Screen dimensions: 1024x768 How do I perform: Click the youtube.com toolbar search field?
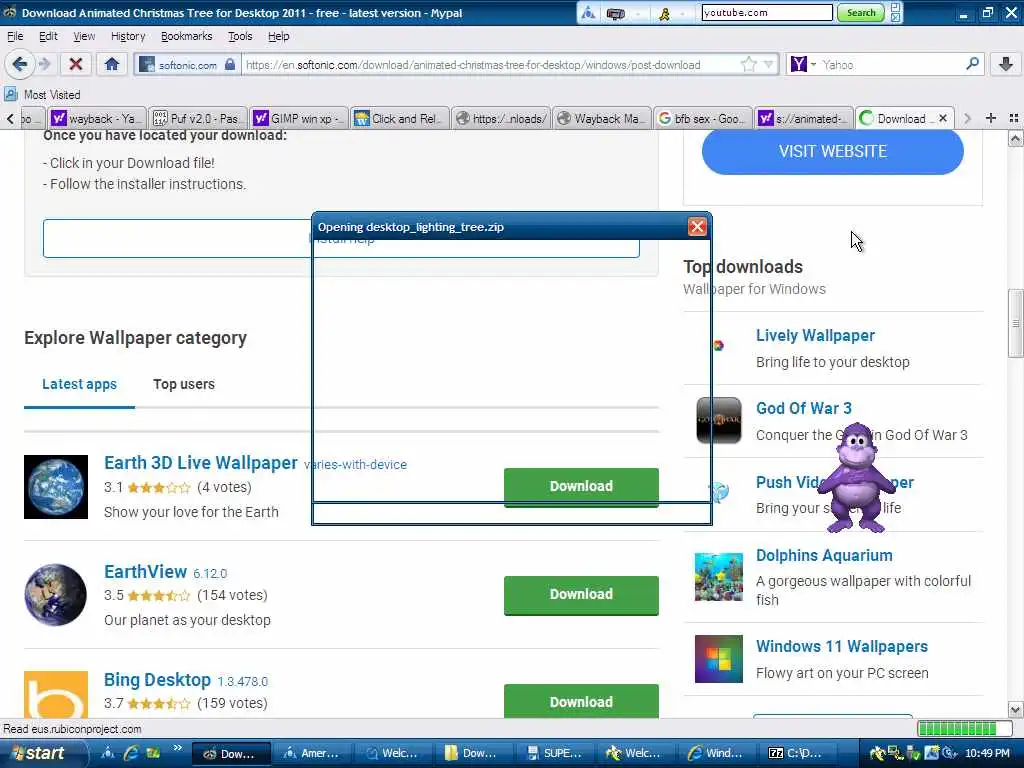767,12
